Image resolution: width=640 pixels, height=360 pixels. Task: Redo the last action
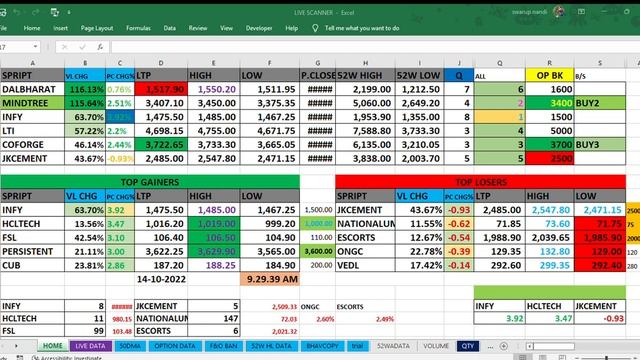pos(35,13)
